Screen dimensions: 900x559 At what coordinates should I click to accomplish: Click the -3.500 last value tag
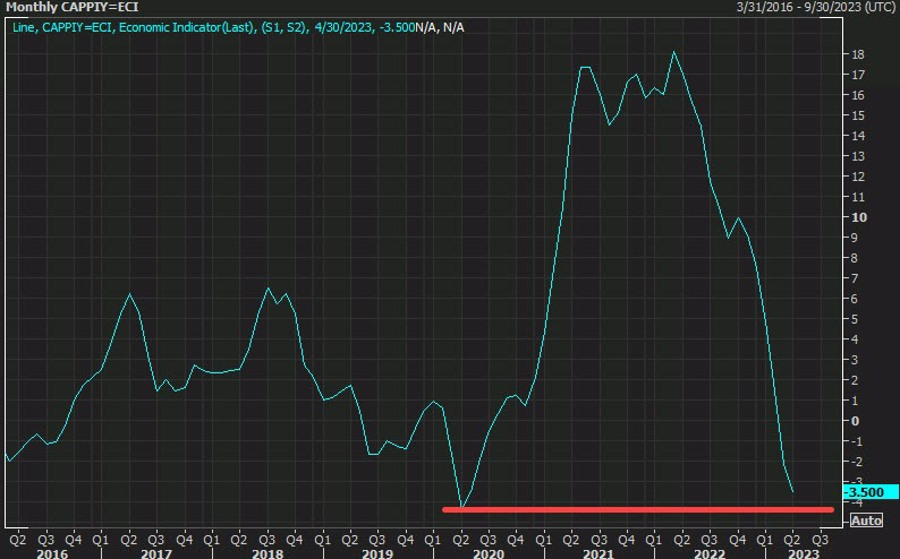coord(863,492)
